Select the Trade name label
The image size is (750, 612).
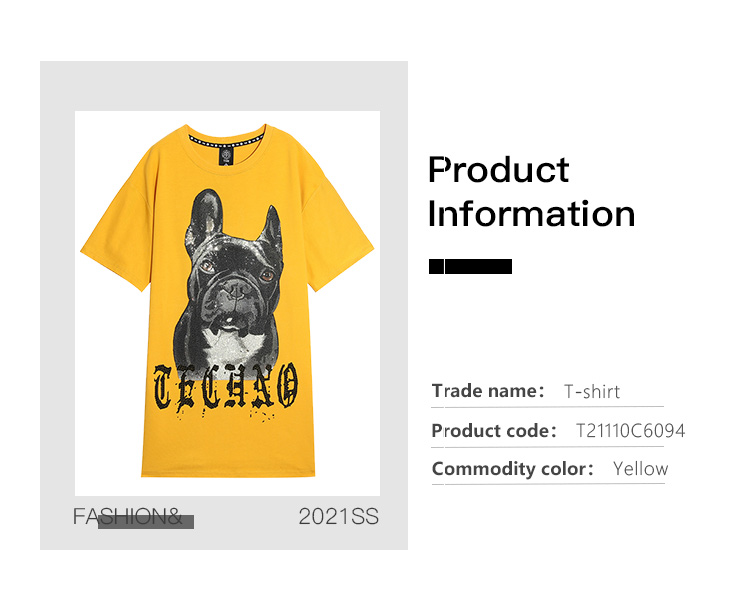pyautogui.click(x=487, y=391)
